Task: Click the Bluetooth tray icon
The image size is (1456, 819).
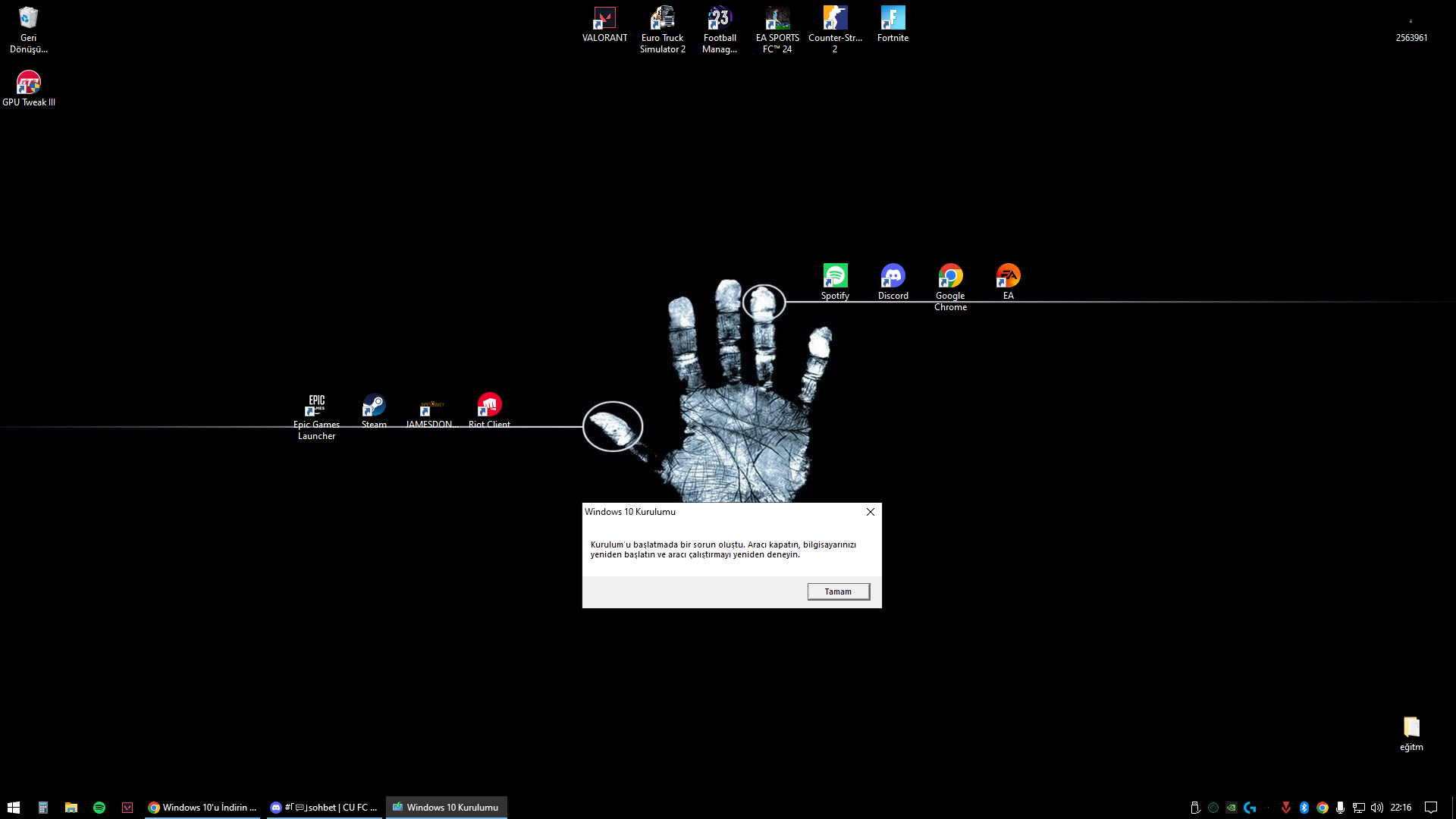Action: pos(1304,808)
